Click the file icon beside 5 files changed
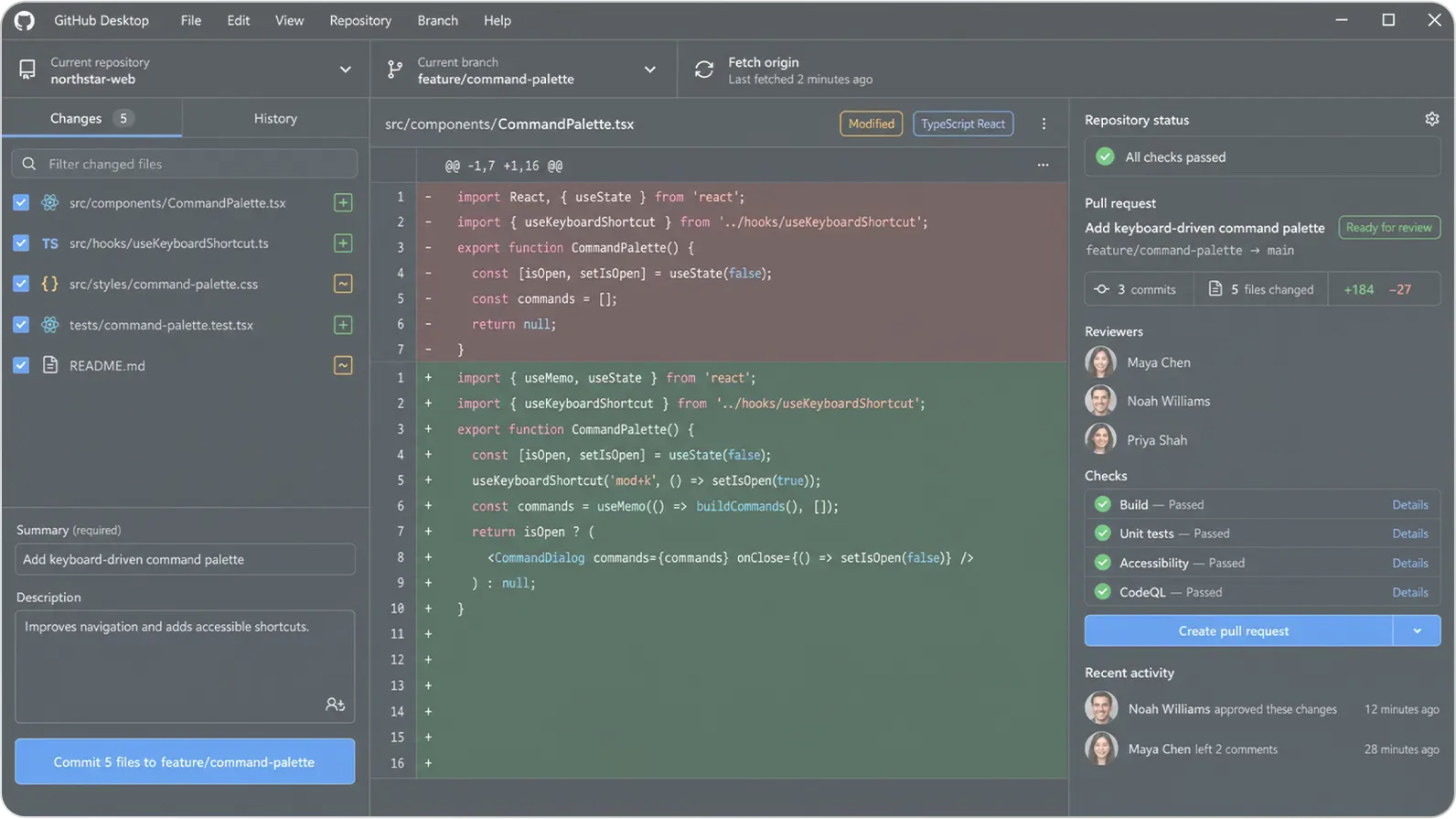 [1215, 289]
